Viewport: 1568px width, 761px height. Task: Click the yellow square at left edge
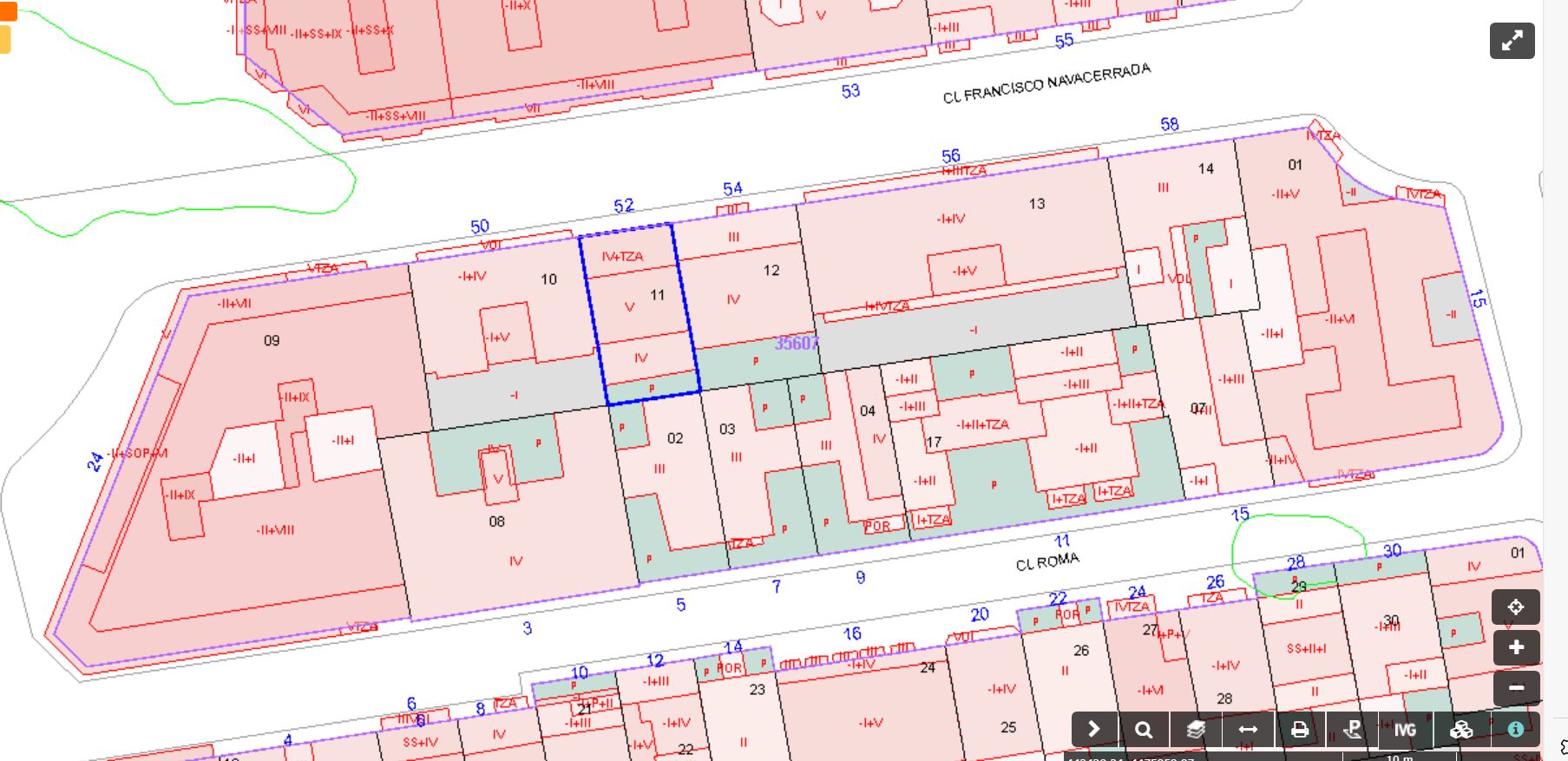pos(4,40)
